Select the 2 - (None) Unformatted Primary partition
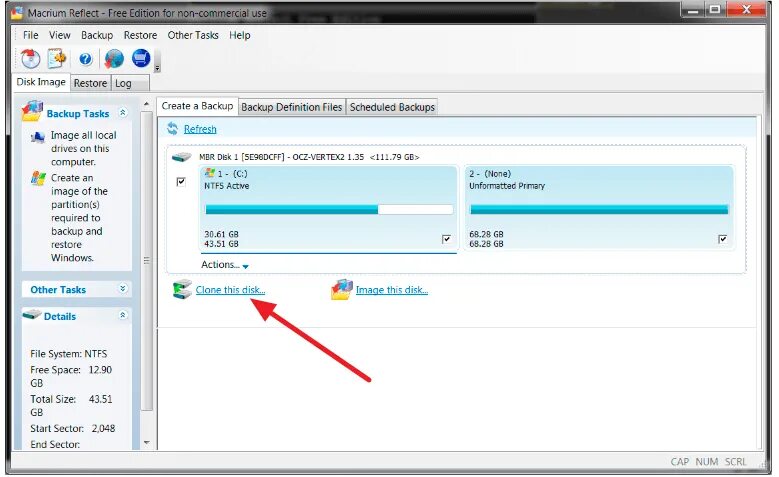 (x=599, y=208)
